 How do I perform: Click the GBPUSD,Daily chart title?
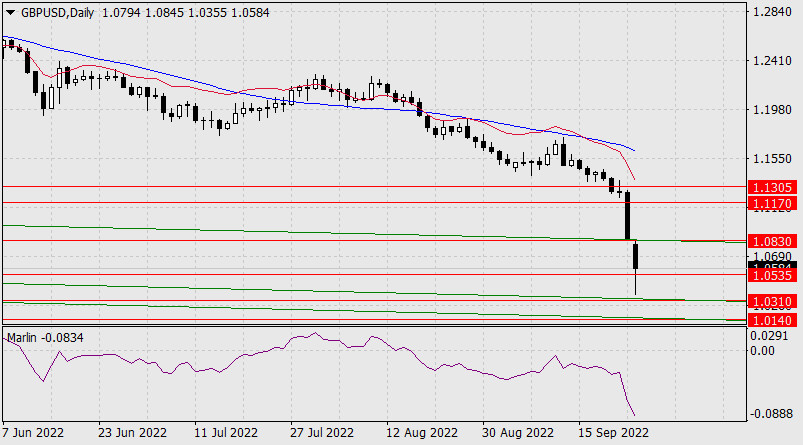click(57, 13)
